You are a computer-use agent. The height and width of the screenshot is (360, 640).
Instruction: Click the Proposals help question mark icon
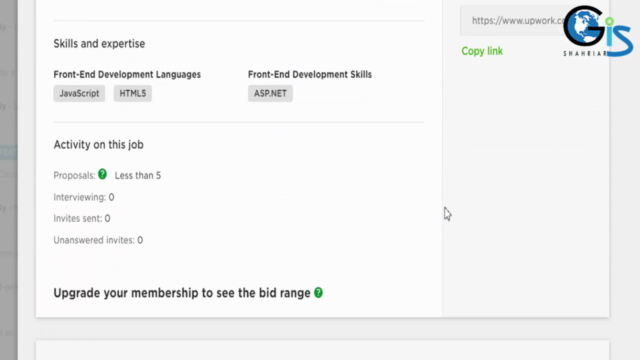click(x=102, y=174)
